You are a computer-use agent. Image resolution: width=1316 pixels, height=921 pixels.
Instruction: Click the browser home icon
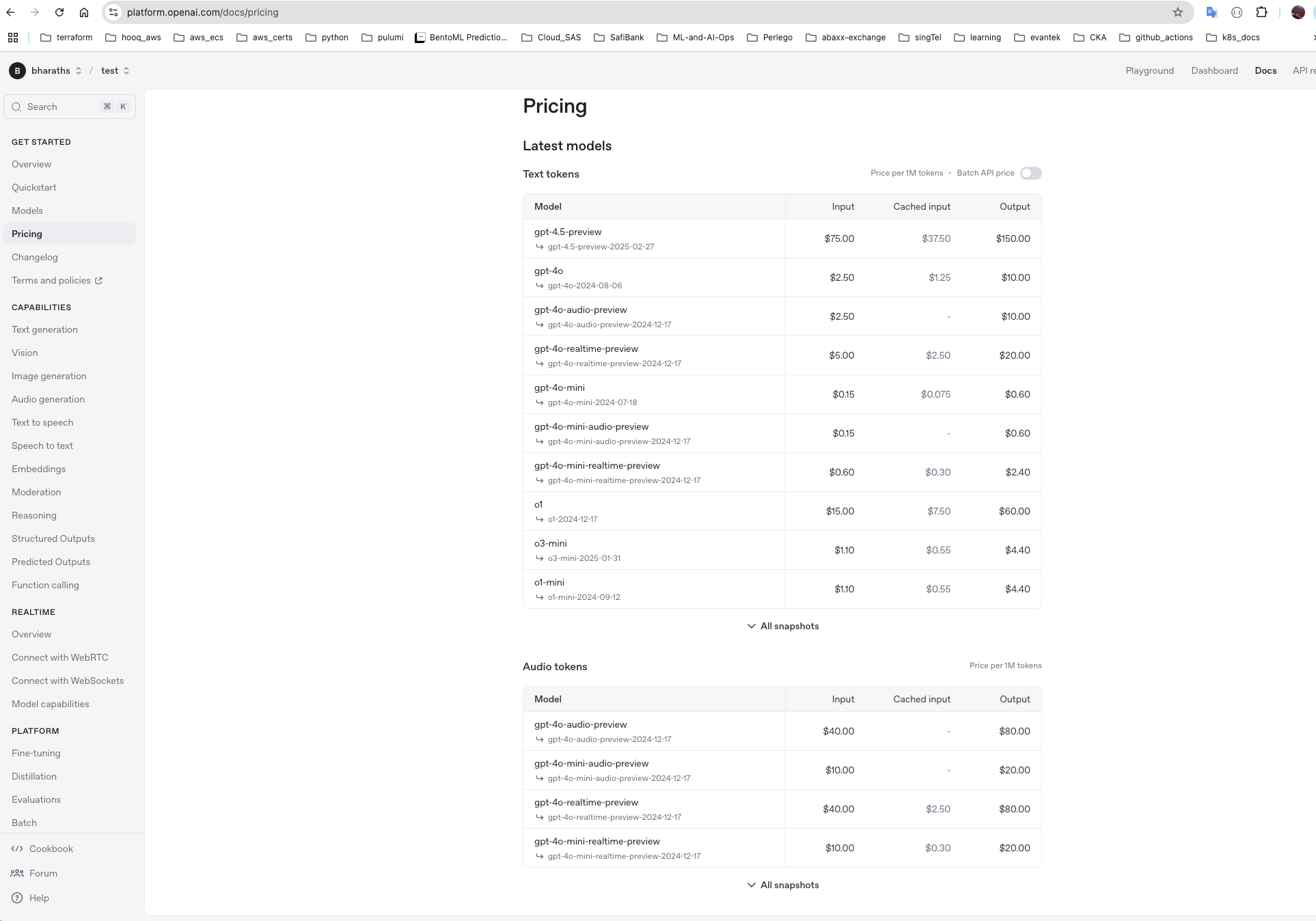click(84, 12)
